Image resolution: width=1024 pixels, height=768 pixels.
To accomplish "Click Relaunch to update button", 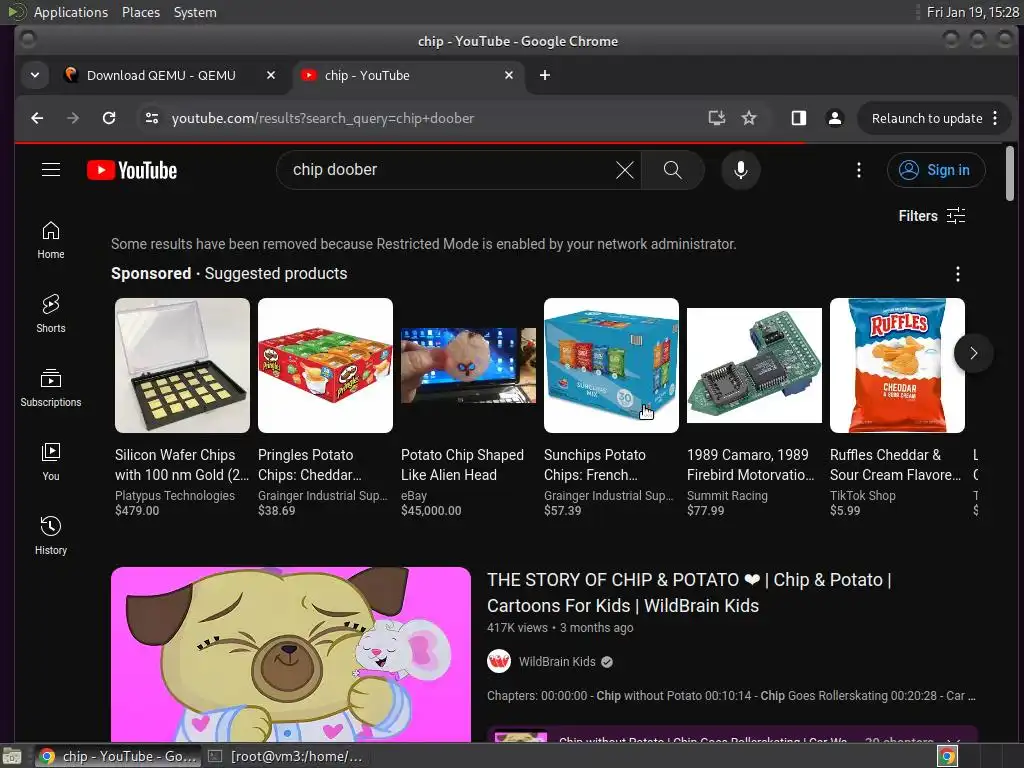I will pyautogui.click(x=934, y=118).
